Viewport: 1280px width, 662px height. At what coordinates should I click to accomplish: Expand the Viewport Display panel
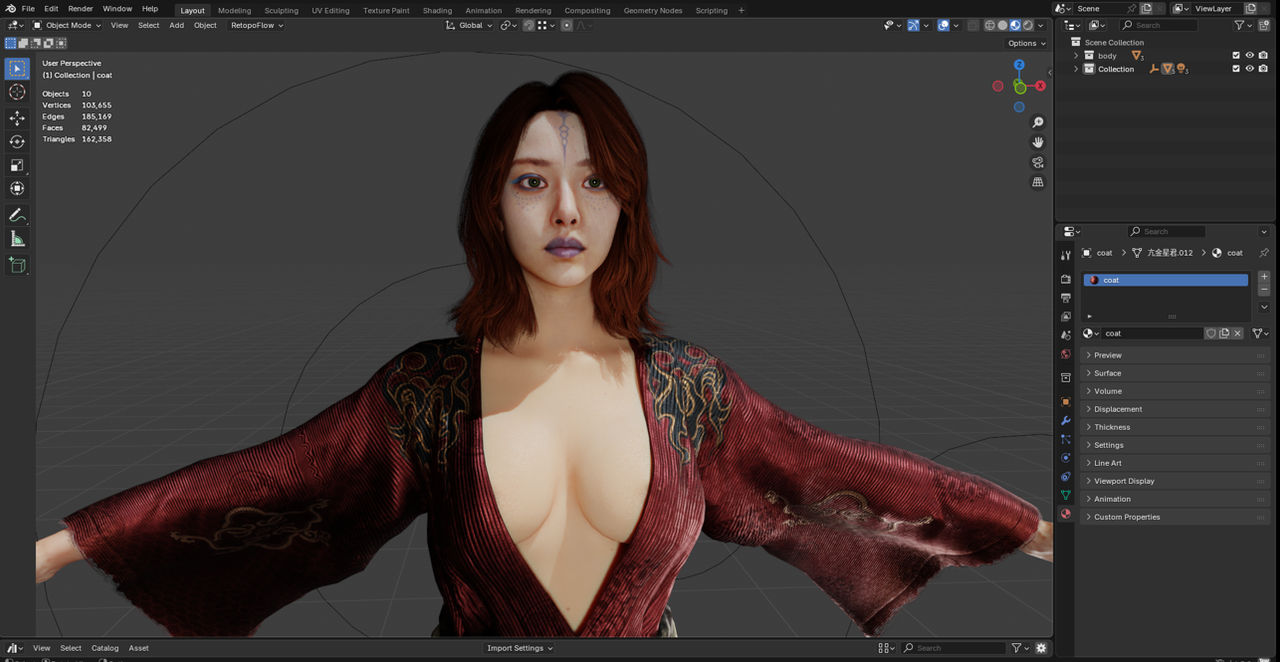click(1123, 481)
